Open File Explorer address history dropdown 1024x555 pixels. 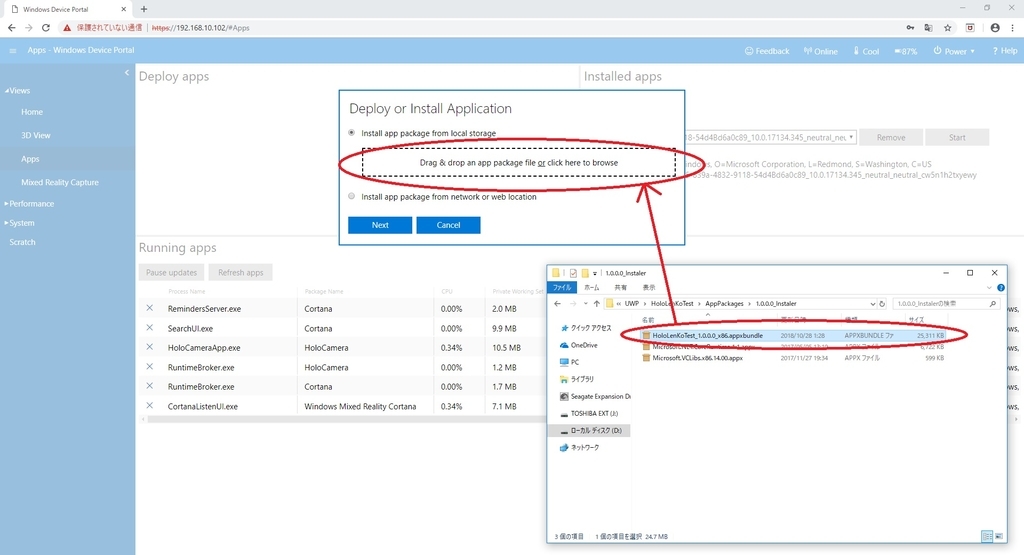(x=872, y=304)
